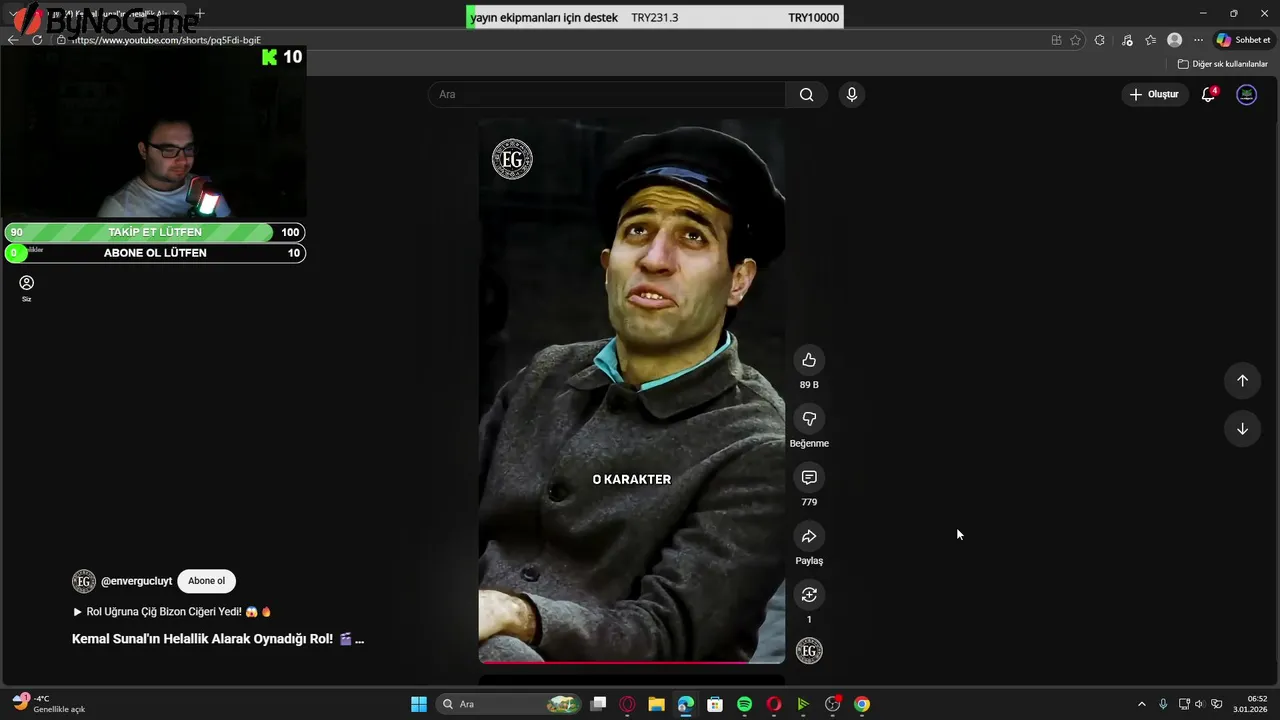Viewport: 1280px width, 720px height.
Task: Open the browser settings three-dots menu
Action: click(x=1198, y=40)
